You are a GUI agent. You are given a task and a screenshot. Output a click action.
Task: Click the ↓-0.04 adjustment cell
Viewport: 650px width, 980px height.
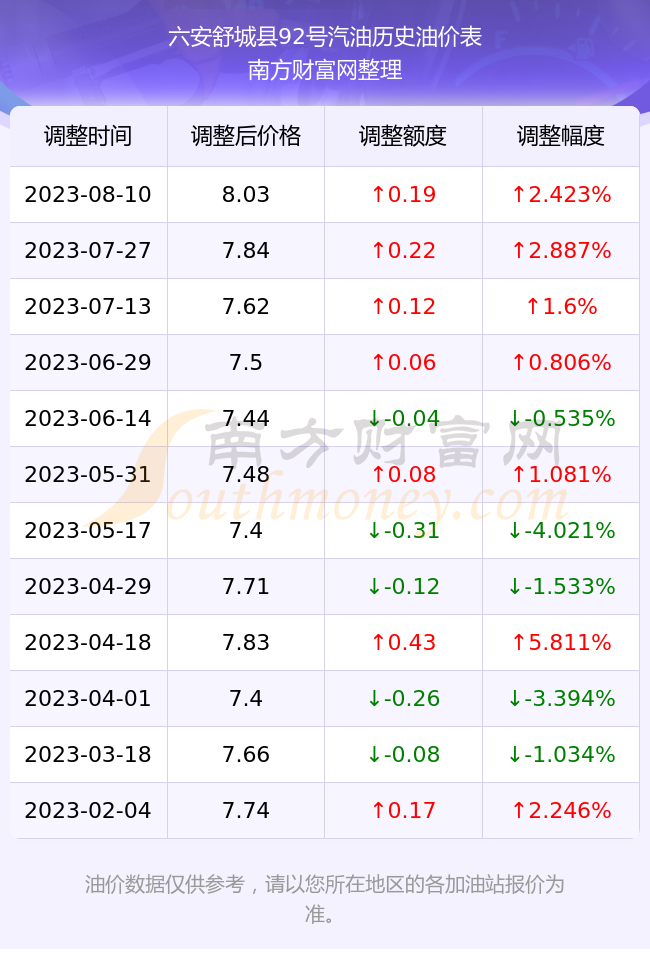(x=403, y=418)
